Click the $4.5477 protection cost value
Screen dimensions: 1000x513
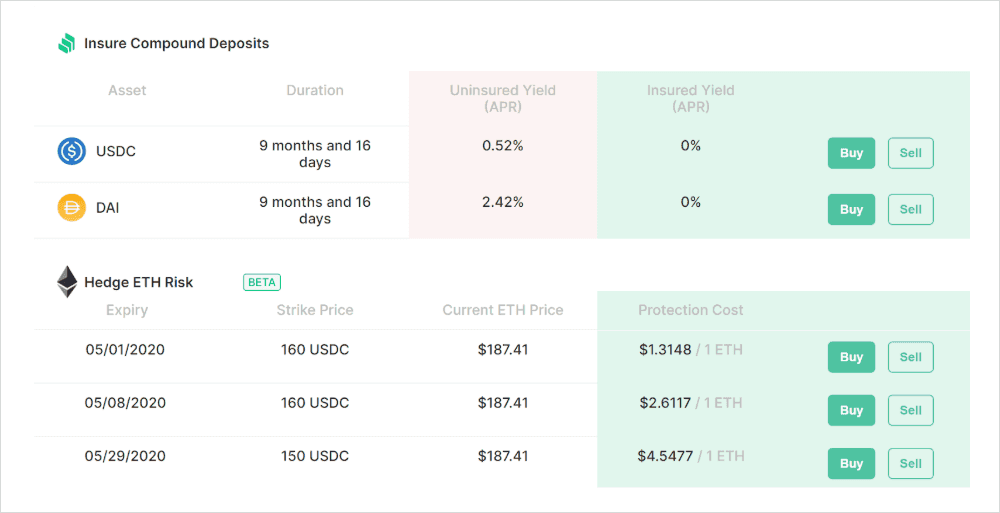665,456
